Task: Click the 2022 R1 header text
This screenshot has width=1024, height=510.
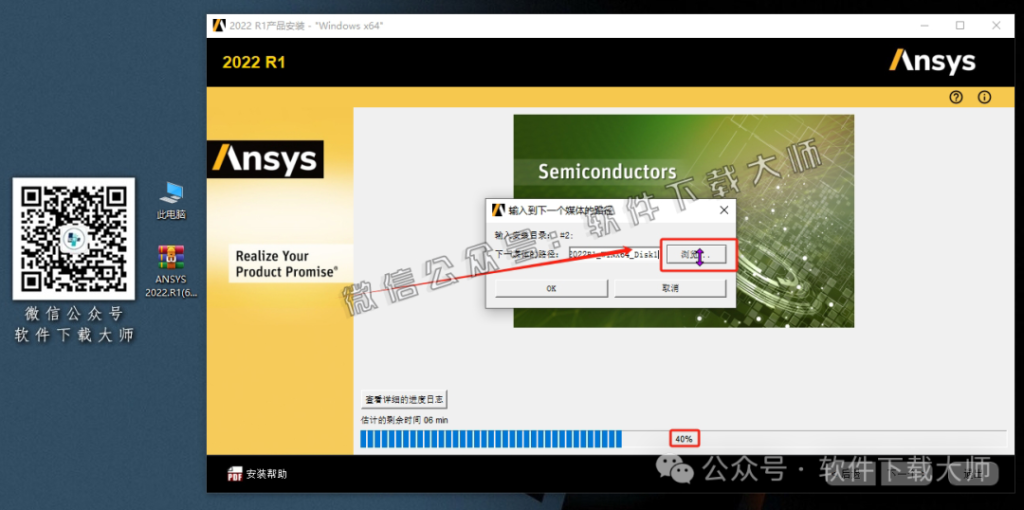Action: tap(254, 63)
